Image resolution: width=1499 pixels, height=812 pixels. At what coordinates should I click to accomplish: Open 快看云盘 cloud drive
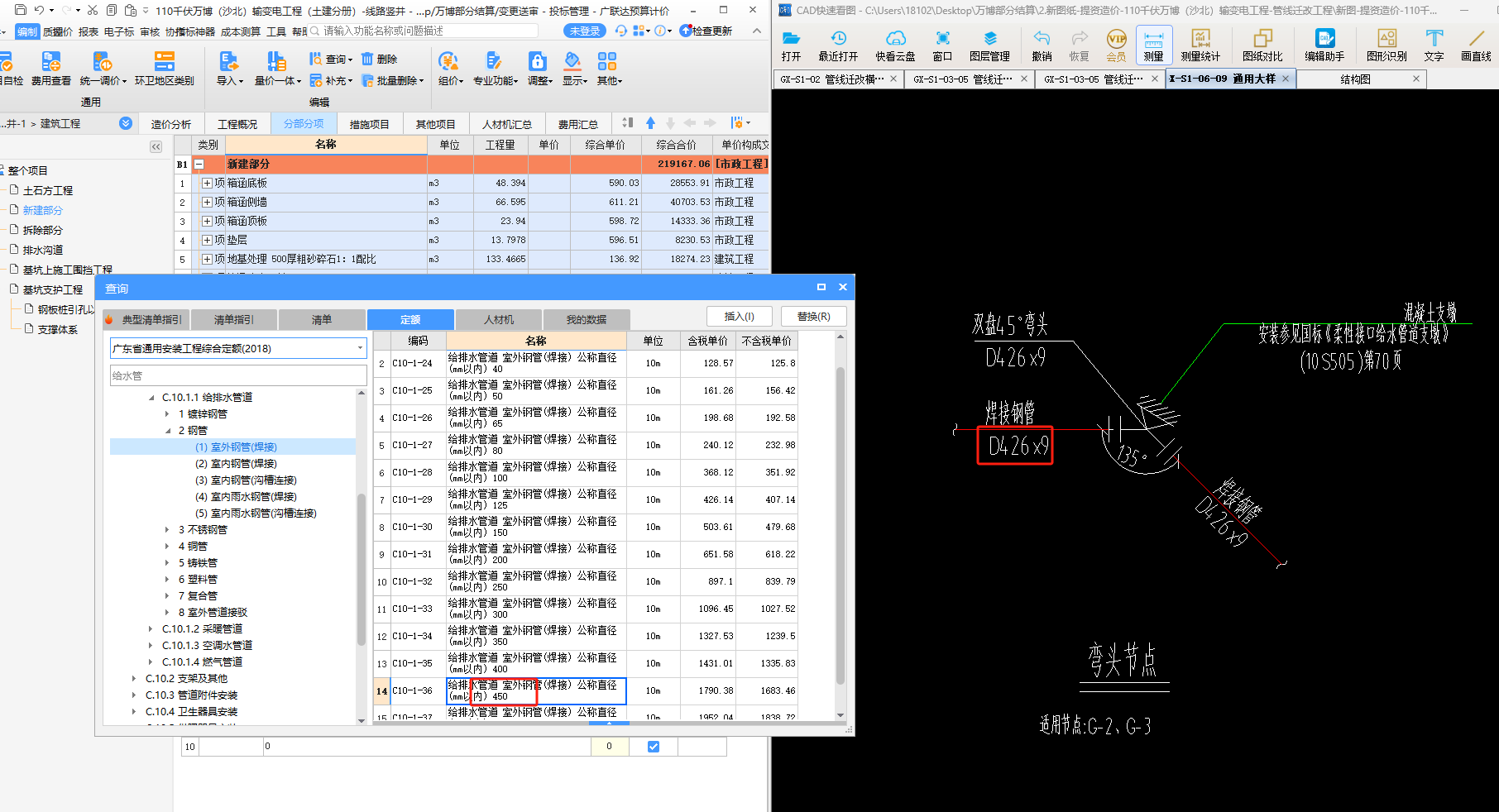coord(895,45)
